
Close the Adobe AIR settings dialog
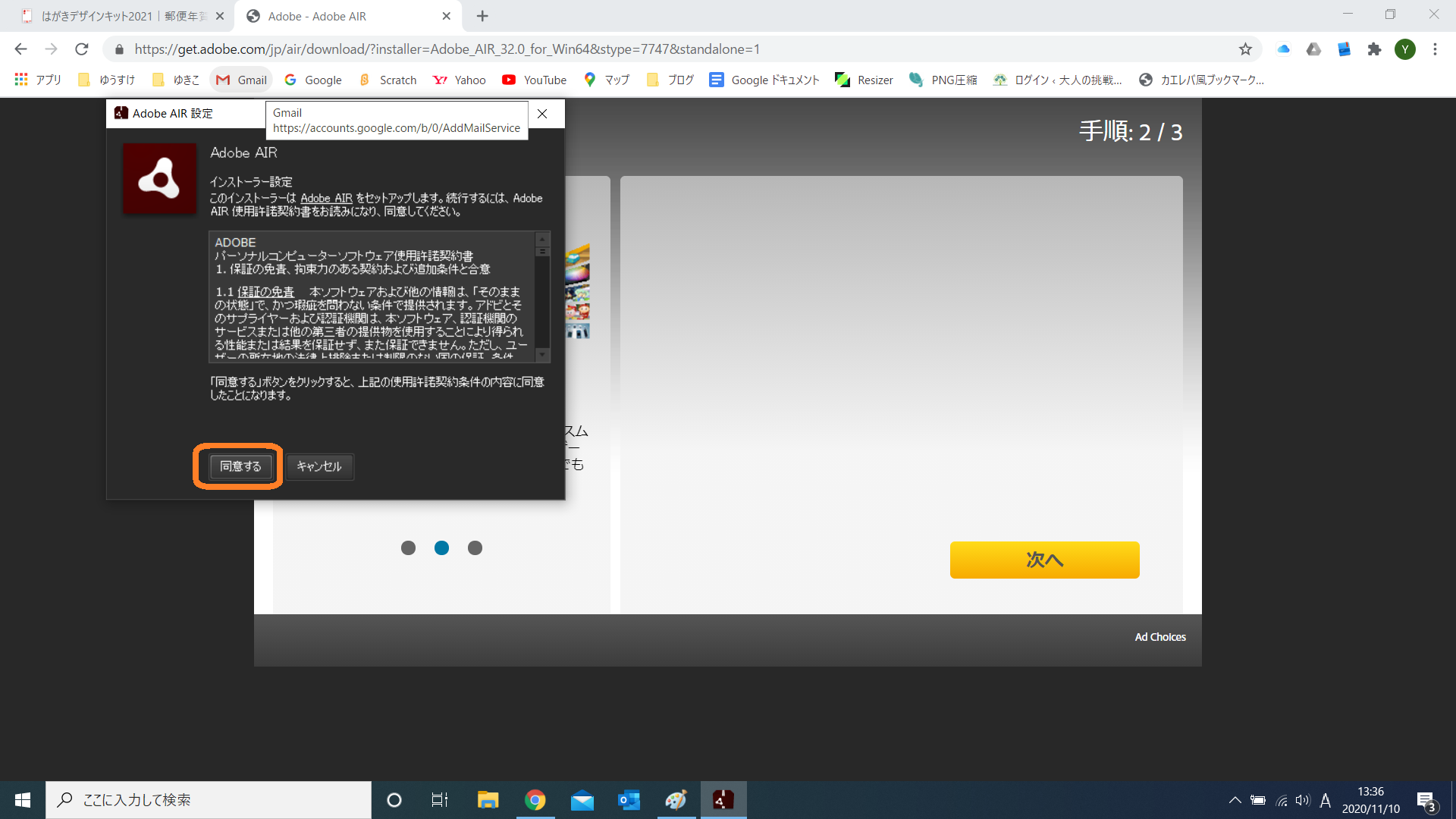[x=542, y=114]
